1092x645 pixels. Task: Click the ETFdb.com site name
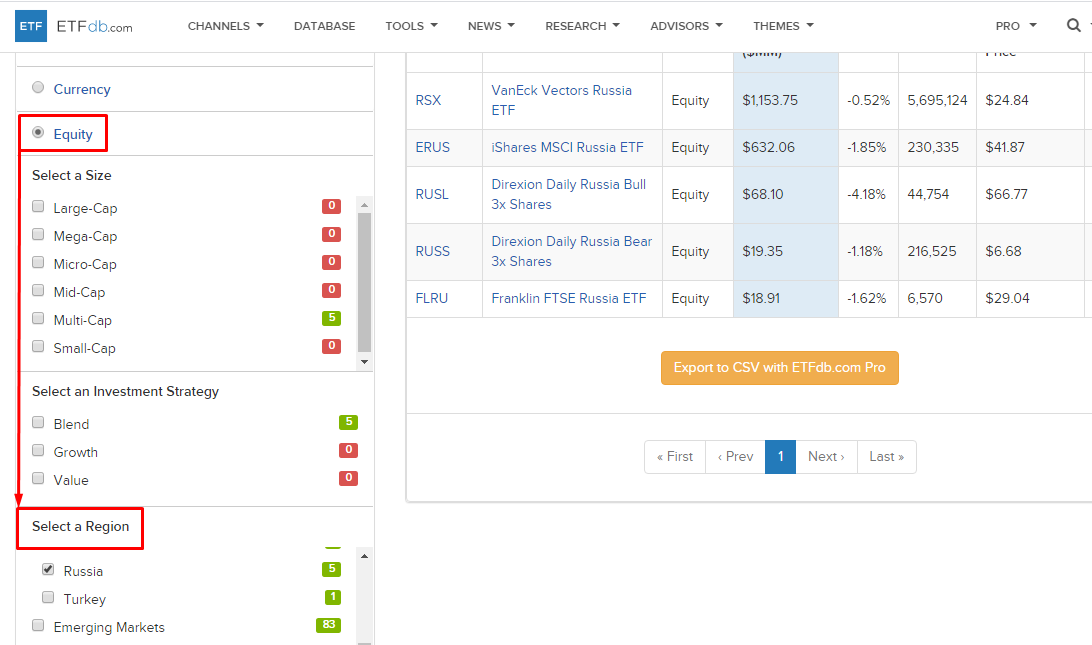click(x=94, y=26)
